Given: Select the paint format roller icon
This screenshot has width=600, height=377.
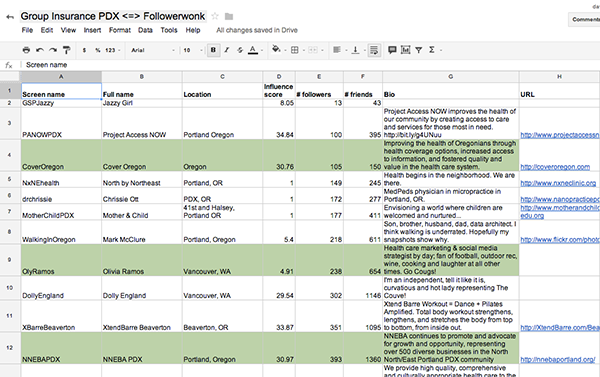Looking at the screenshot, I should click(67, 50).
